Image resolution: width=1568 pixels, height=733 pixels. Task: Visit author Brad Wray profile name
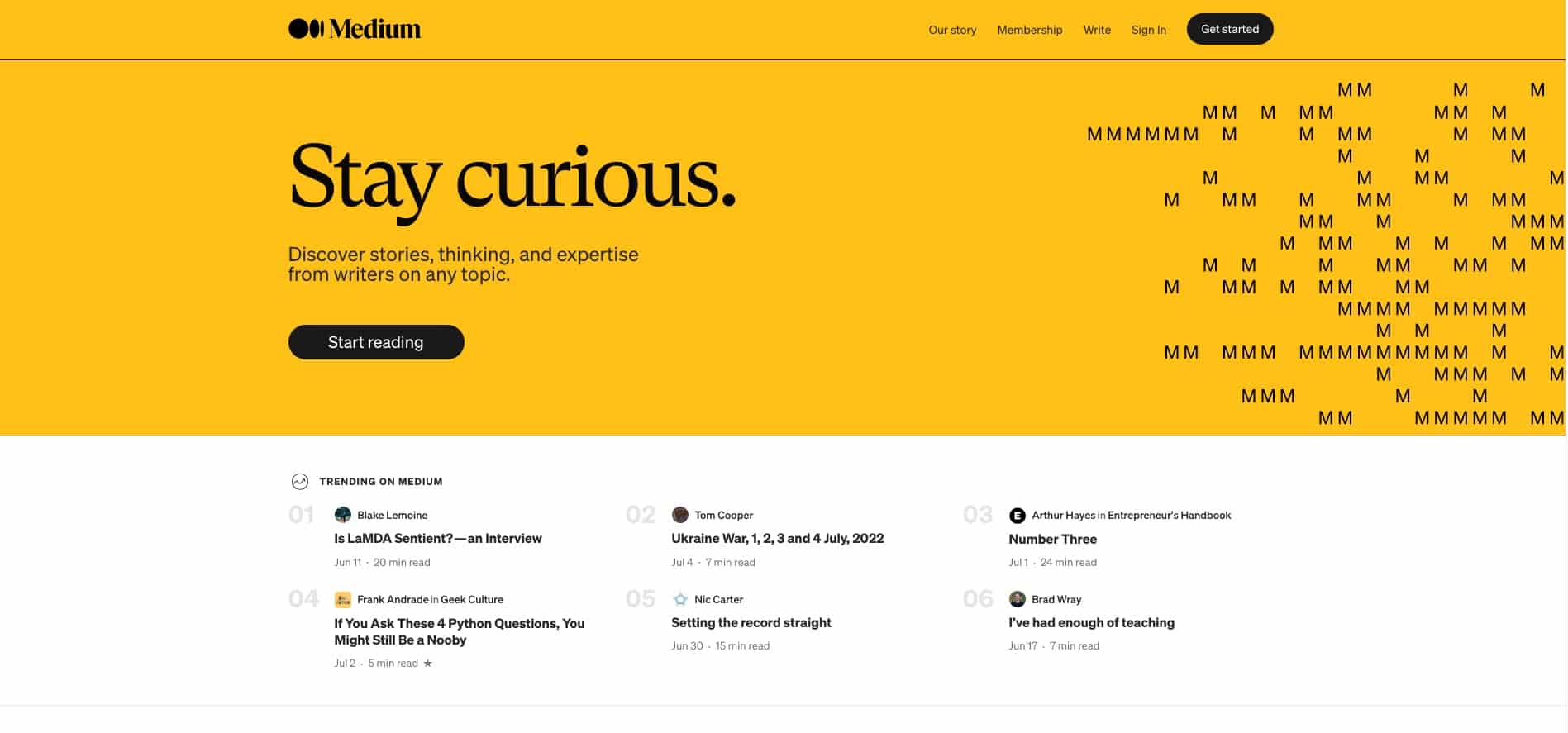pos(1056,600)
